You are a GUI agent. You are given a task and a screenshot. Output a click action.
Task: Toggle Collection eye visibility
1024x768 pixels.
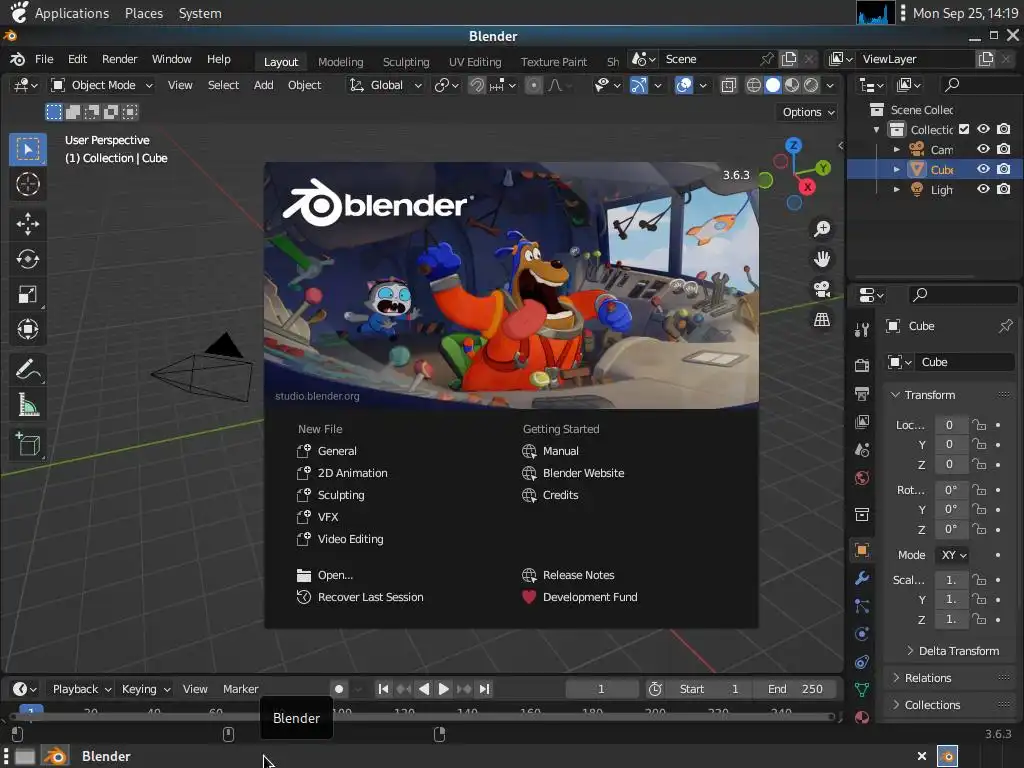coord(983,129)
